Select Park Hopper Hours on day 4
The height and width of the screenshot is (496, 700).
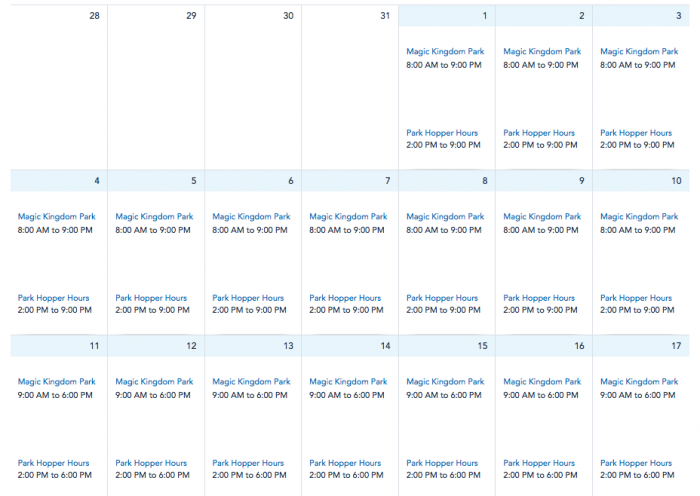coord(54,298)
